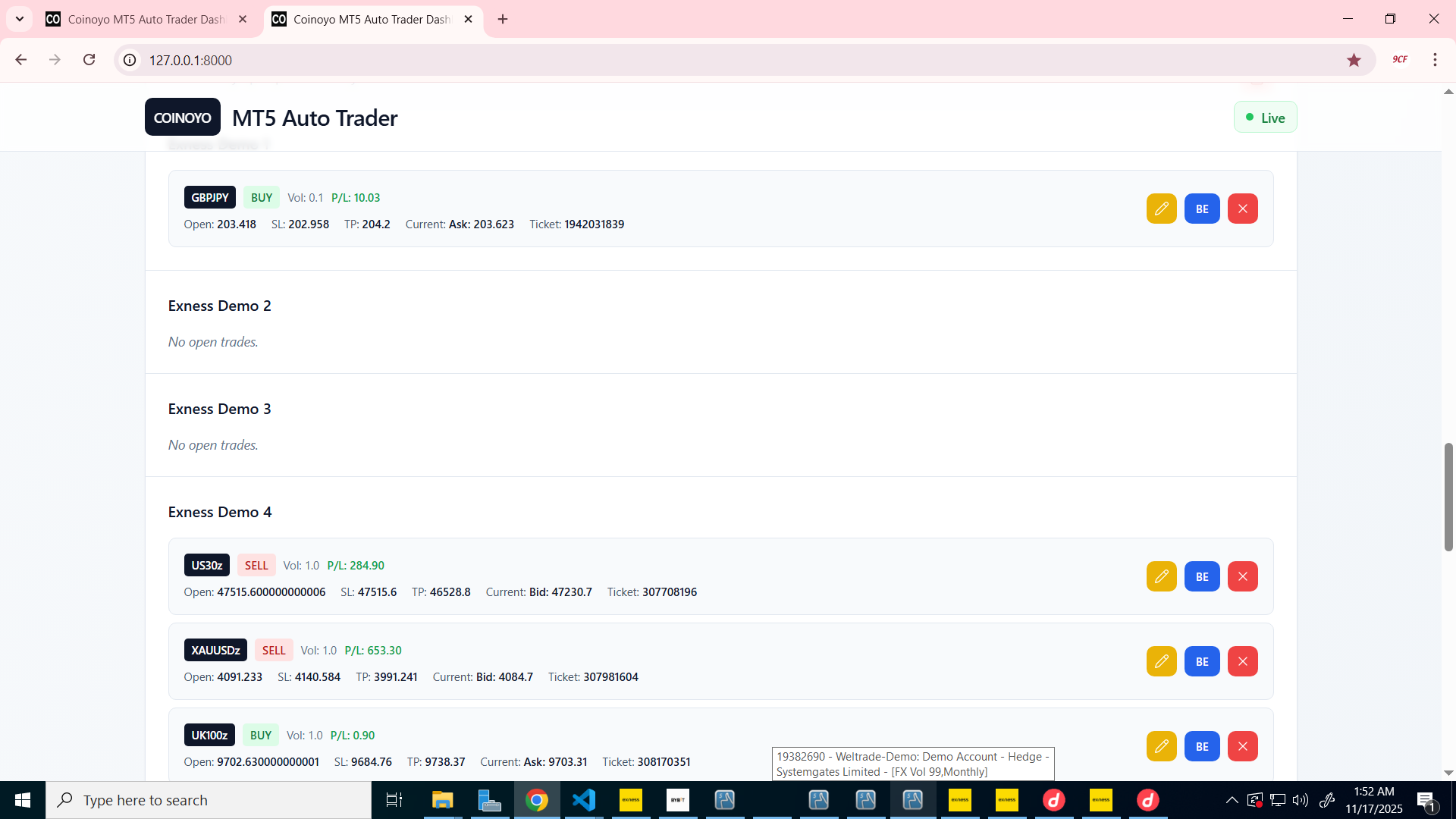Set US30z trade to break-even (BE)
Viewport: 1456px width, 819px height.
click(1202, 576)
